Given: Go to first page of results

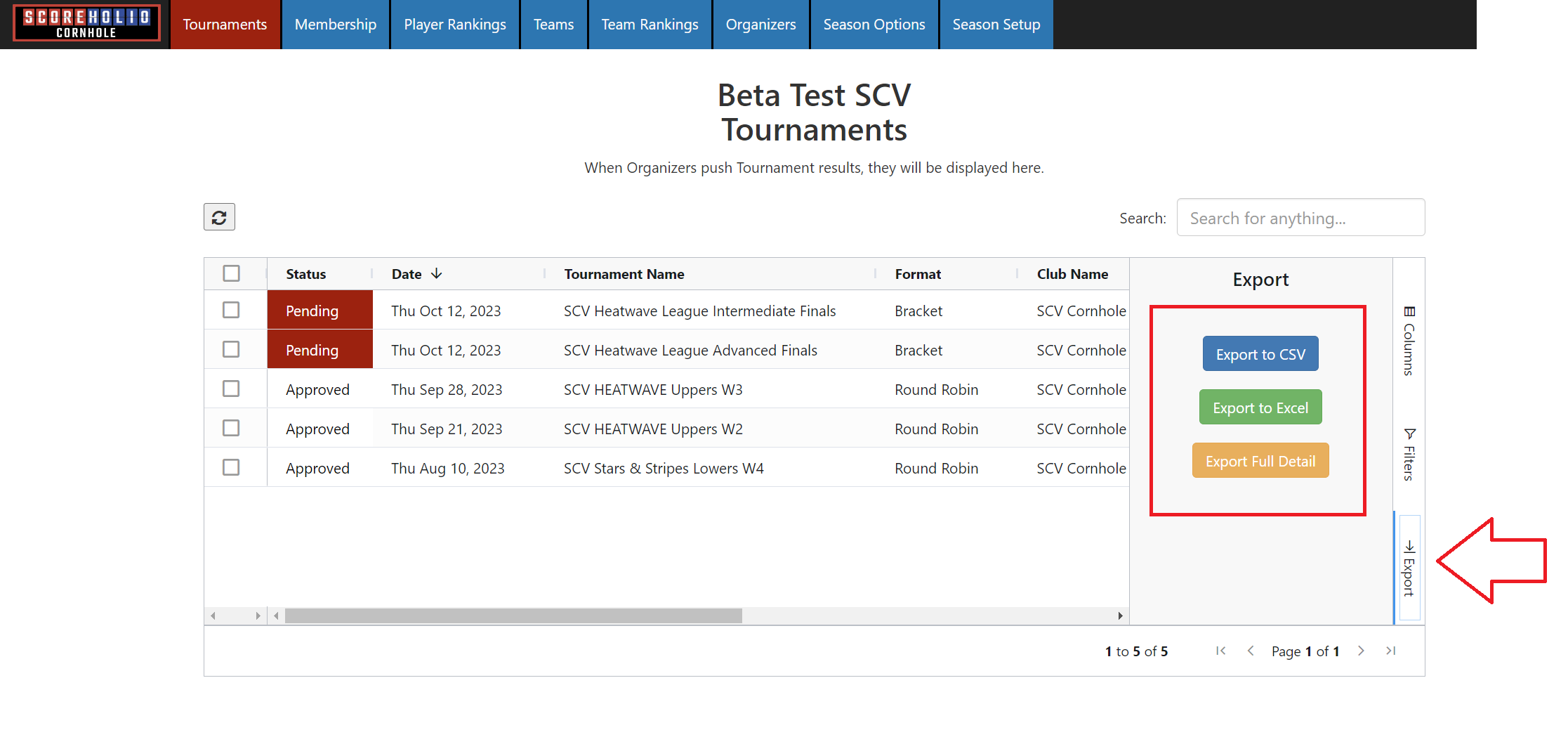Looking at the screenshot, I should pos(1220,651).
